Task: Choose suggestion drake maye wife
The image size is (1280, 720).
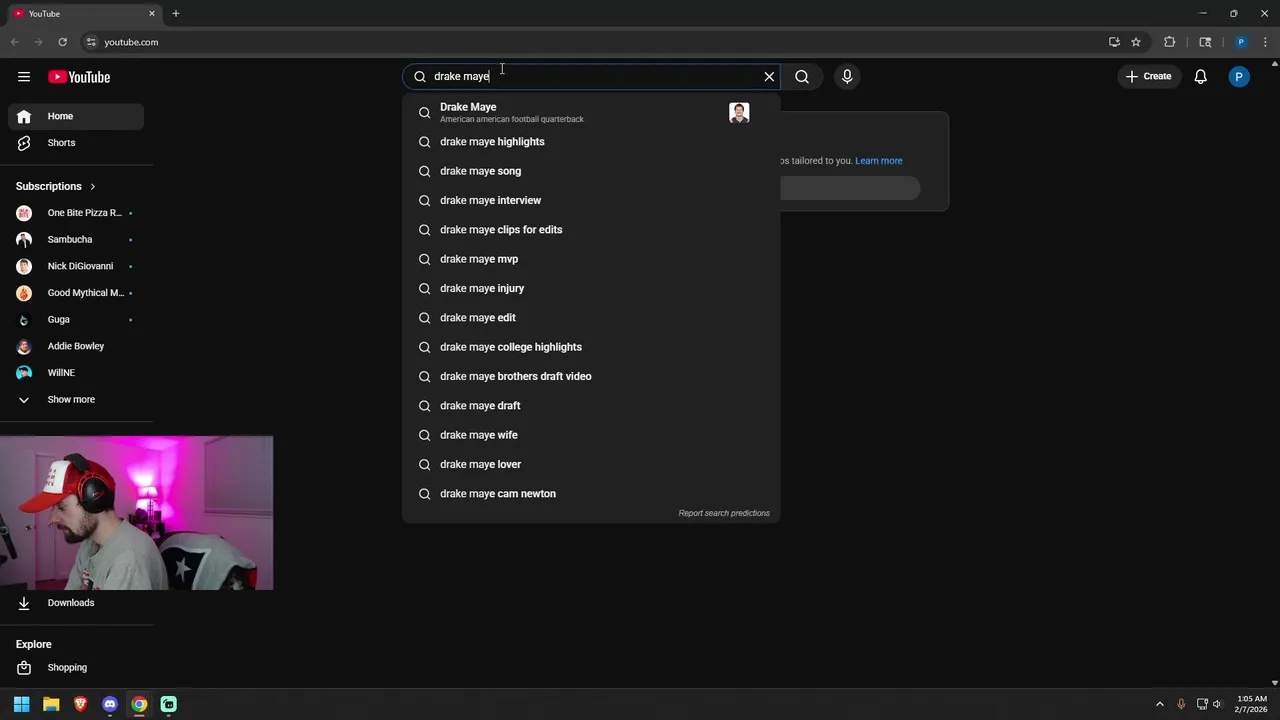Action: [x=591, y=435]
